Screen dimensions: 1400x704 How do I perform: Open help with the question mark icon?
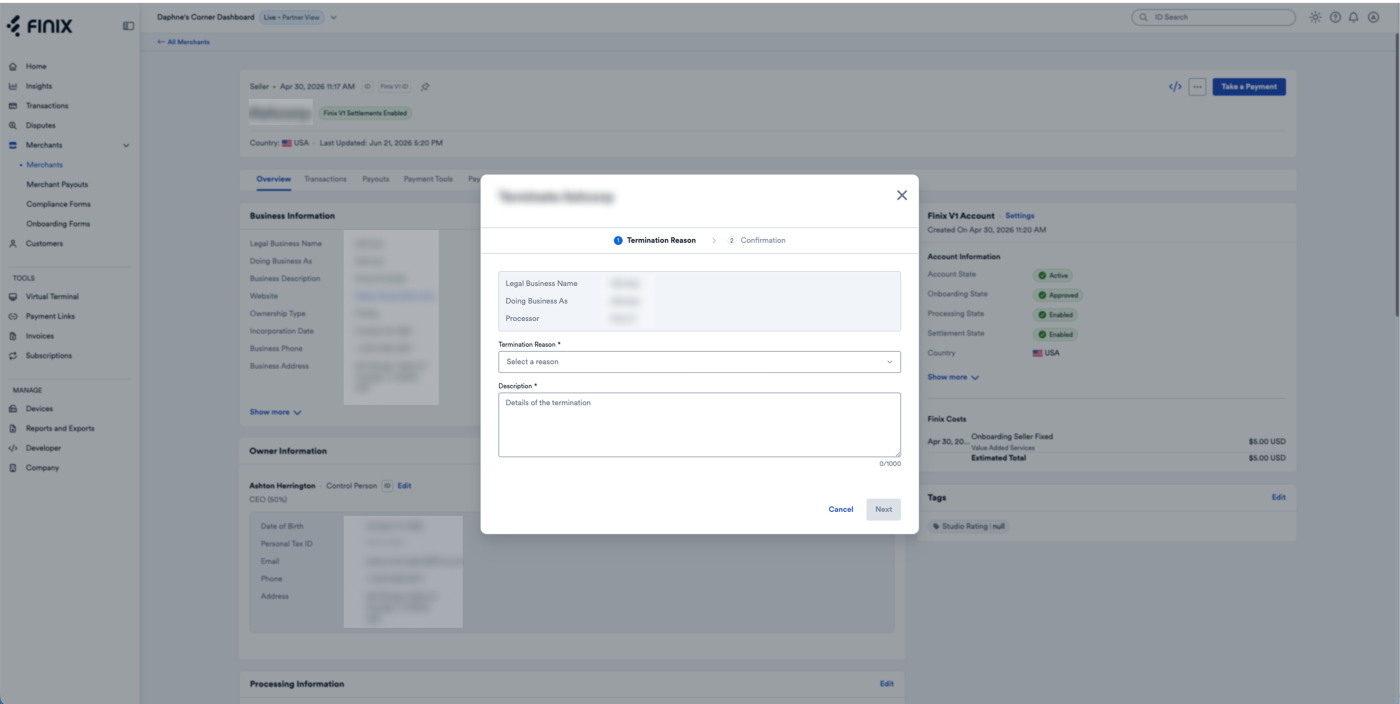point(1335,17)
